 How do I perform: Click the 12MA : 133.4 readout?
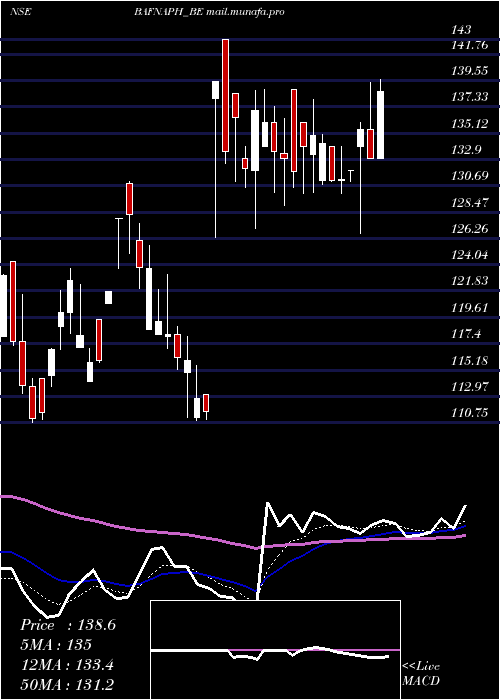click(67, 665)
